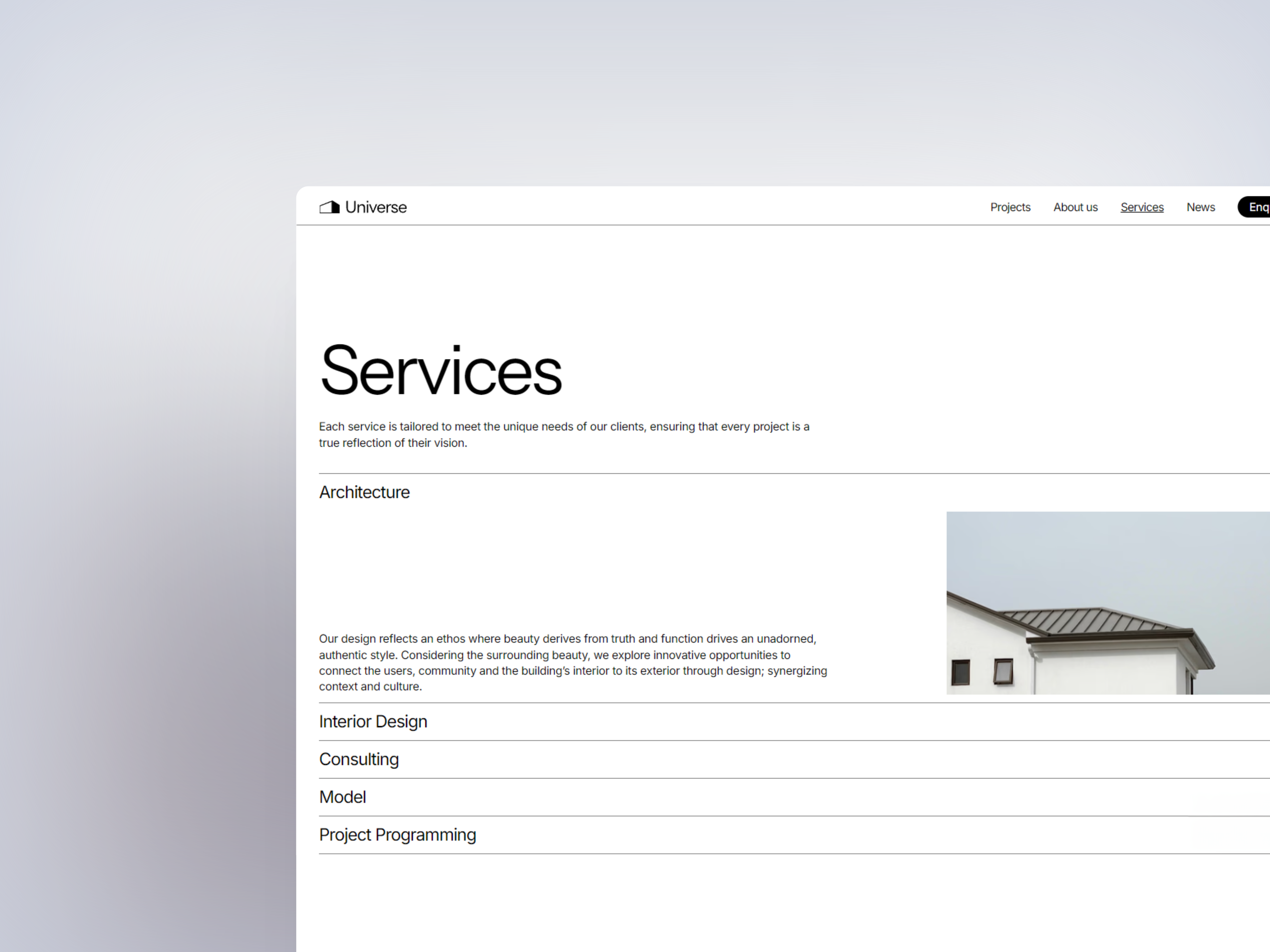Select the underlined Services nav link

point(1142,207)
